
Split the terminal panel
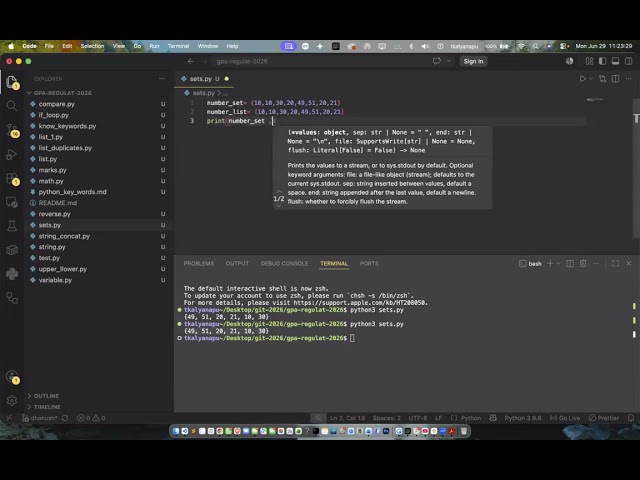coord(570,264)
